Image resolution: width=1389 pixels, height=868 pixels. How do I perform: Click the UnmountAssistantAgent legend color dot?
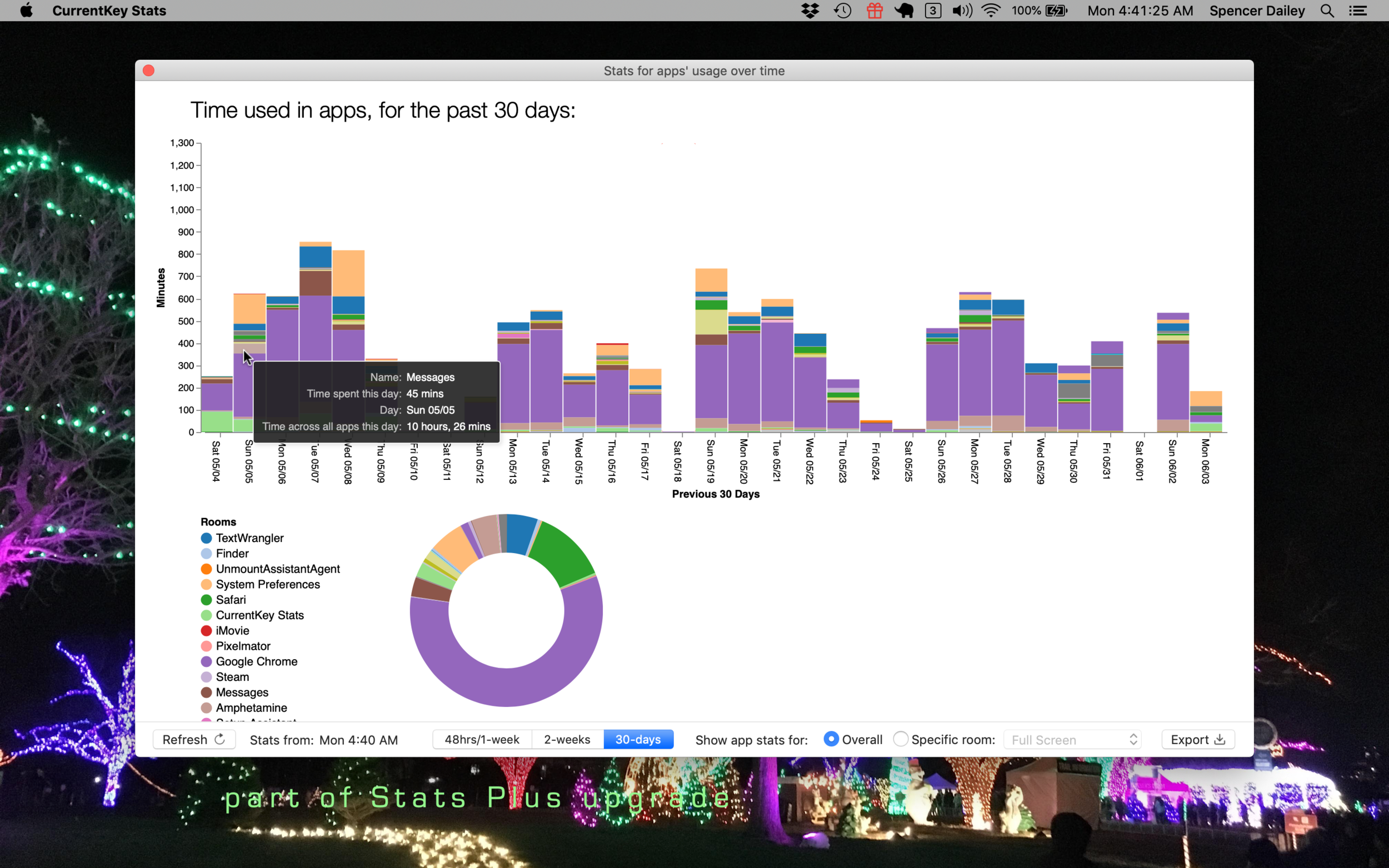tap(206, 569)
